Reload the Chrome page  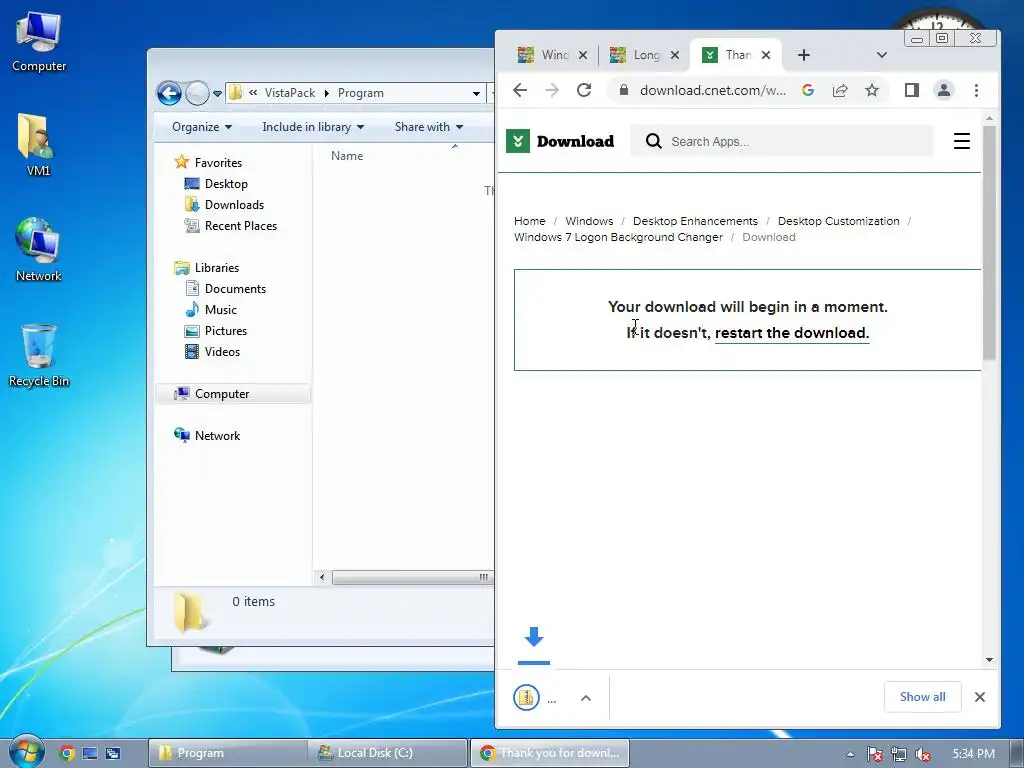(x=584, y=90)
